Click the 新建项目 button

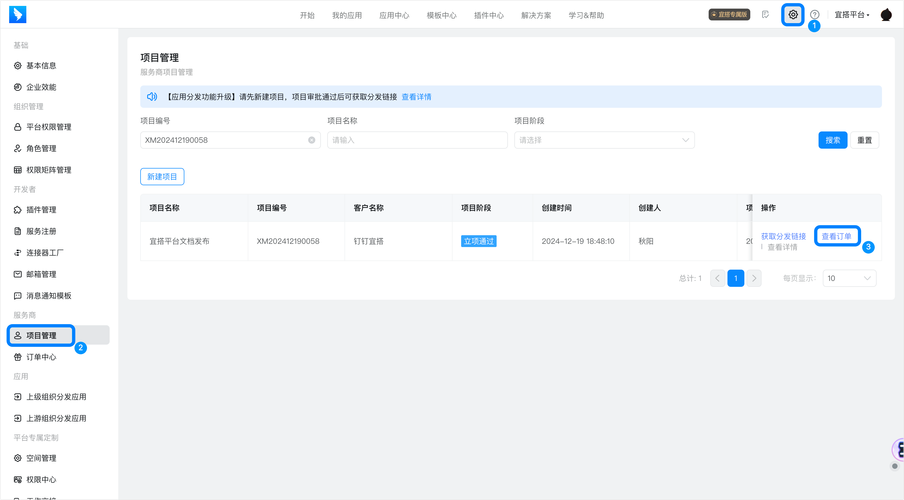(162, 176)
